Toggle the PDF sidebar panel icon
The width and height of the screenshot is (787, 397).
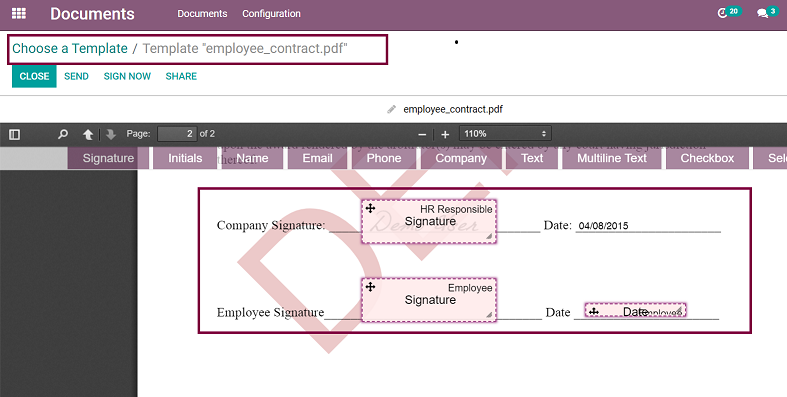15,134
